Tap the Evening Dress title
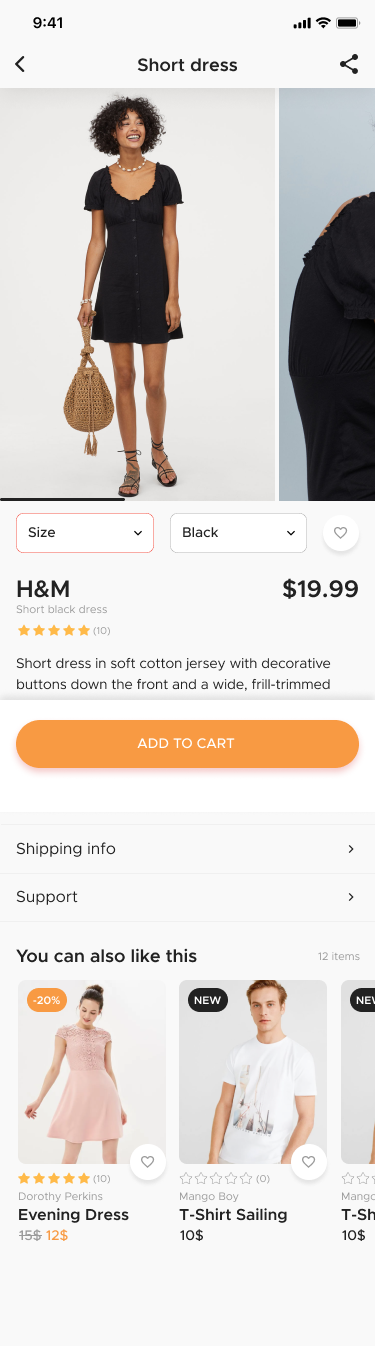 point(73,1215)
